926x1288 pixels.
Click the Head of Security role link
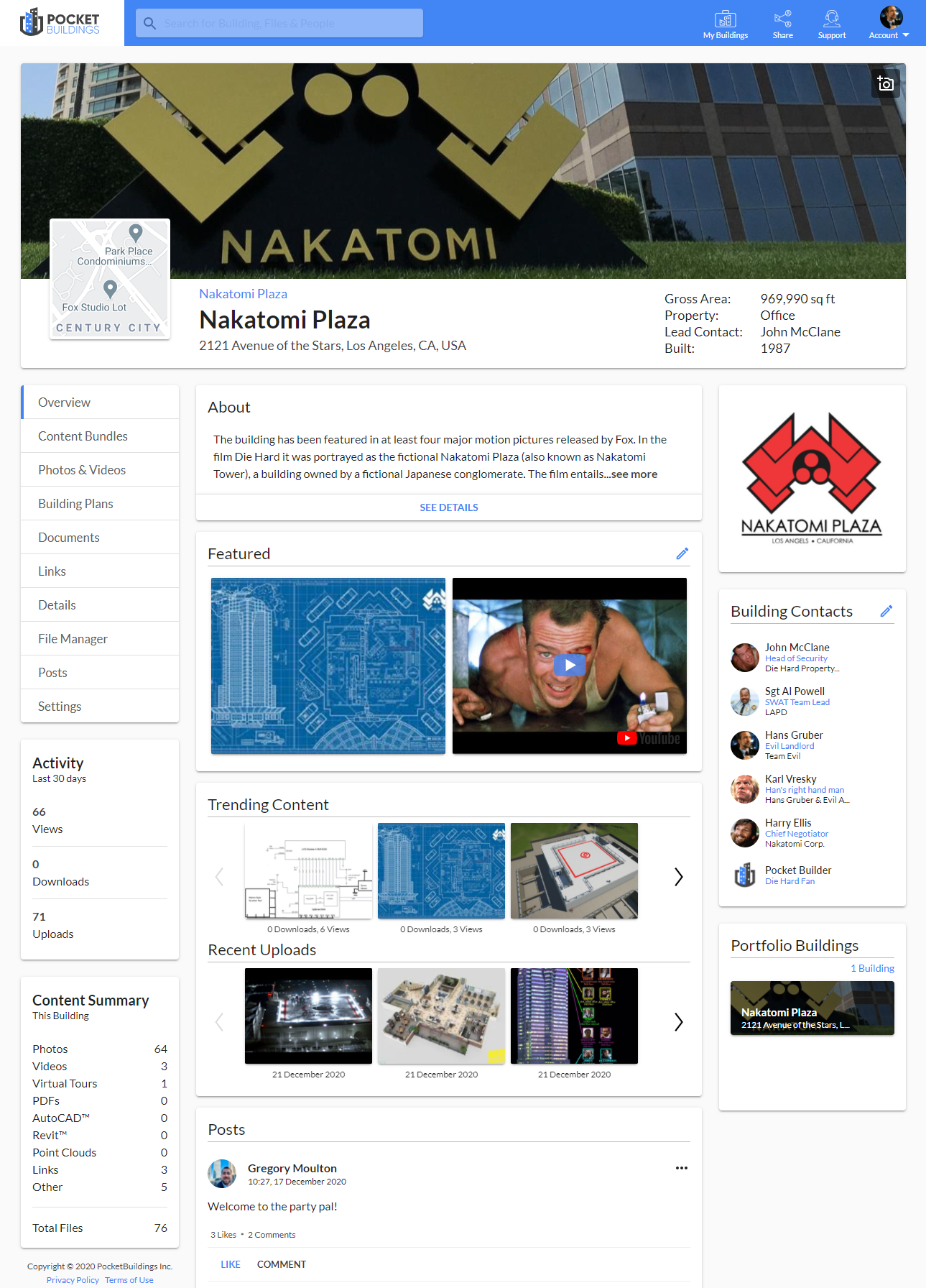pos(796,658)
